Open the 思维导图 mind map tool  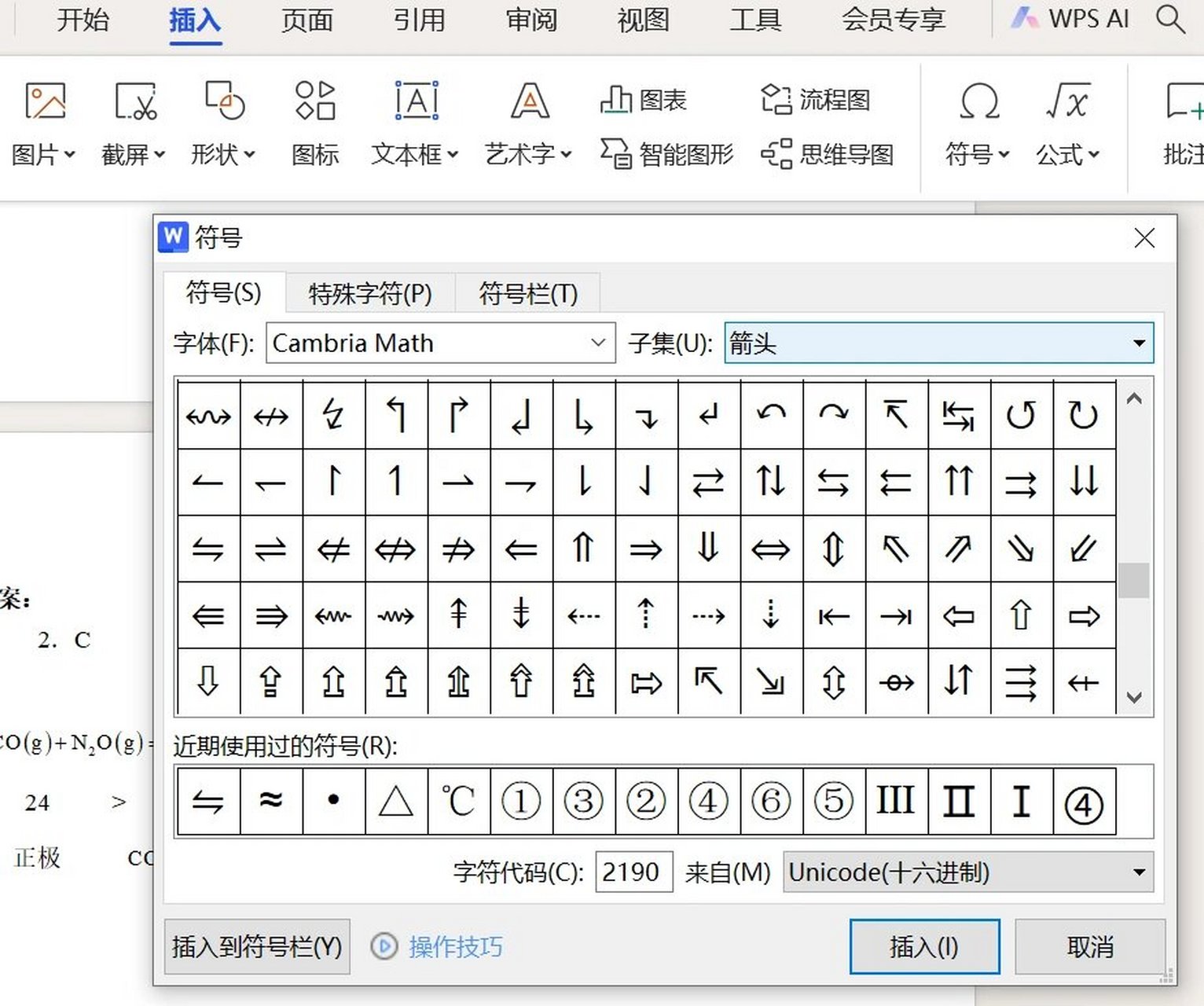[x=829, y=155]
